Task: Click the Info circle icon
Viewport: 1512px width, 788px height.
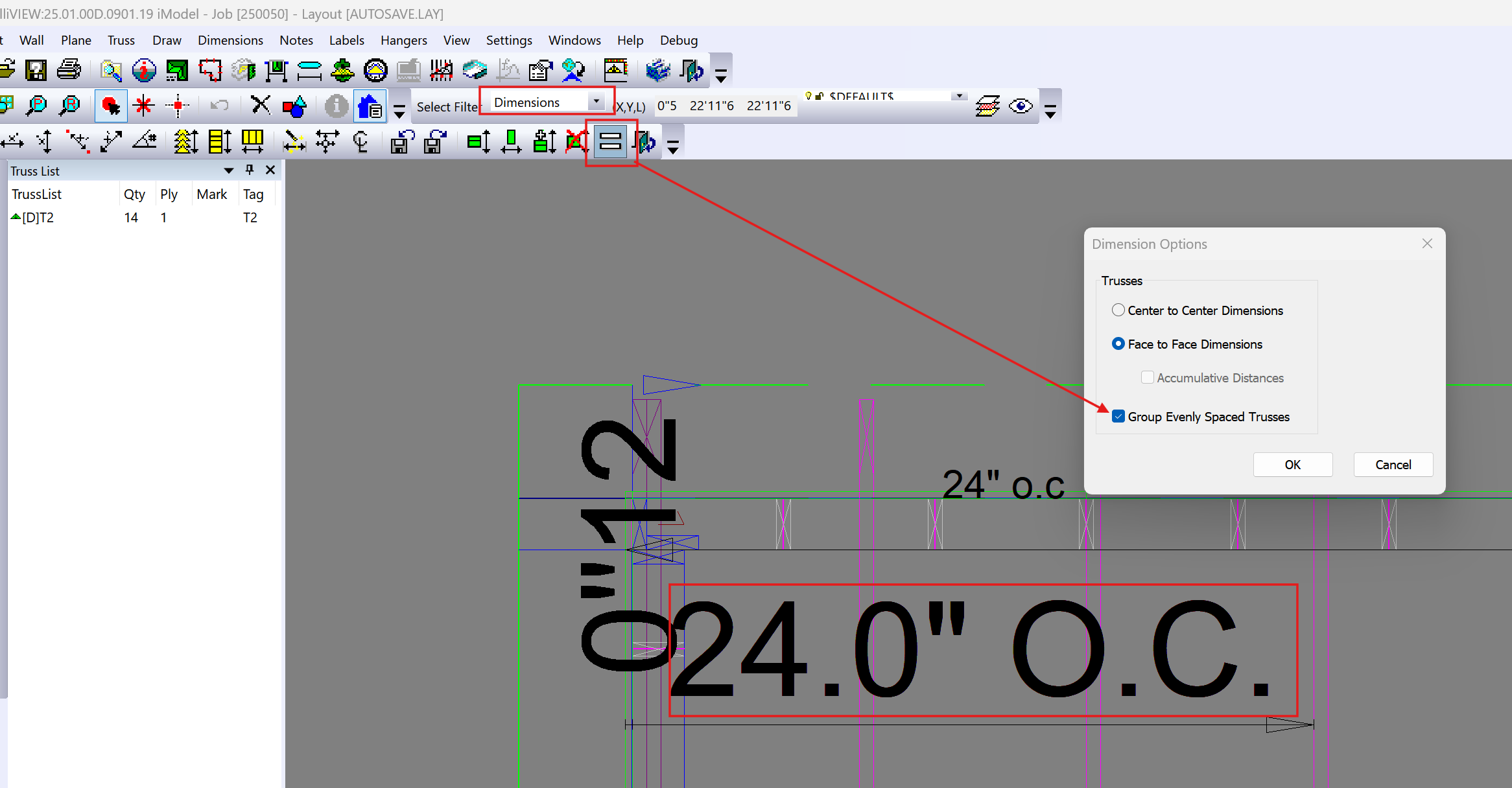Action: coord(336,106)
